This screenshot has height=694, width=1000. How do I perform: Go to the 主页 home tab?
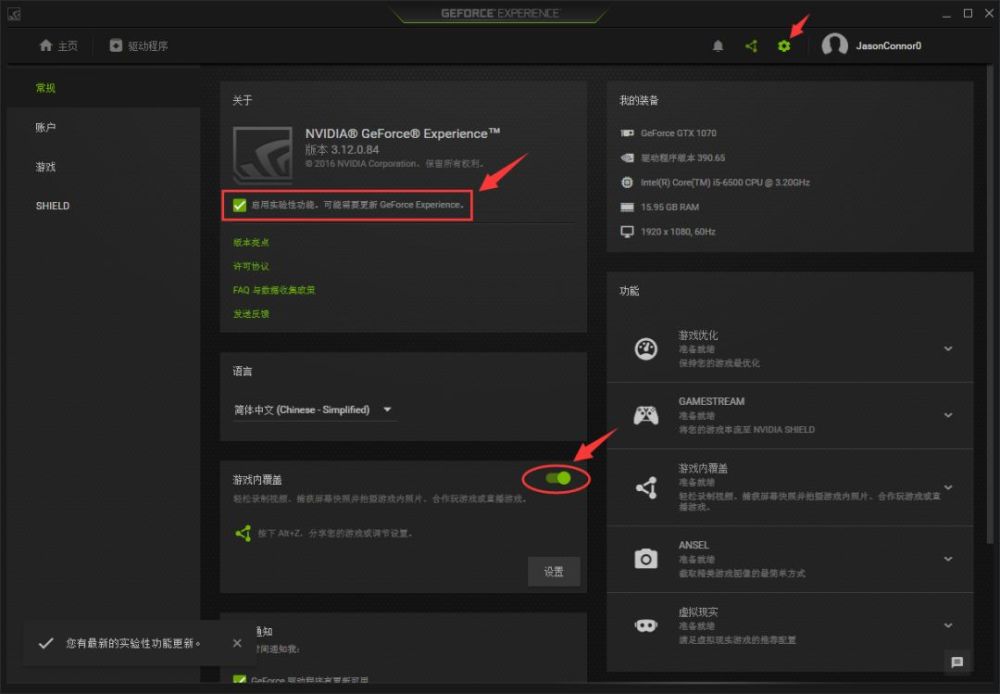[59, 46]
